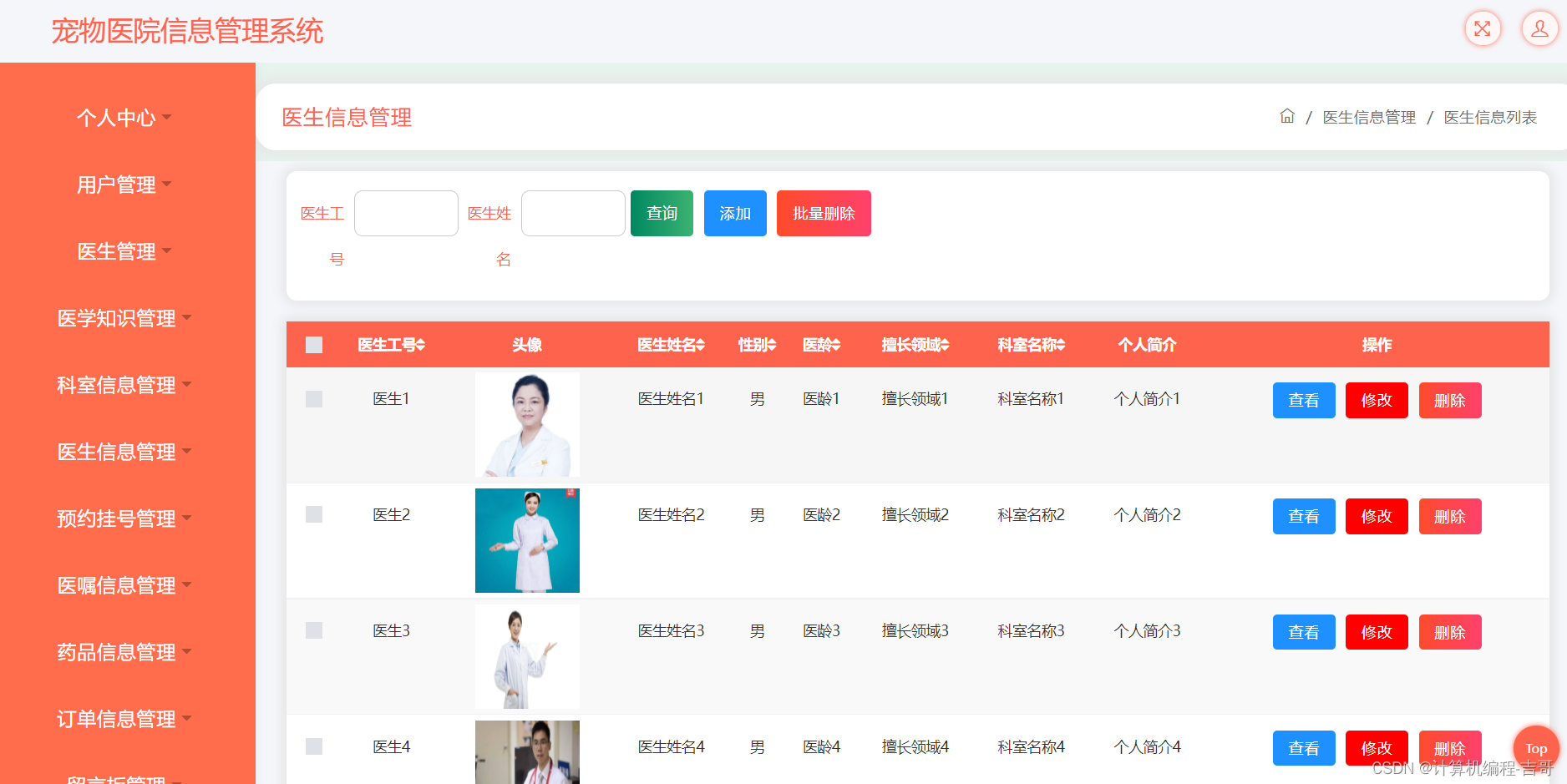This screenshot has height=784, width=1567.
Task: Expand the 医生信息管理 sidebar menu
Action: point(124,451)
